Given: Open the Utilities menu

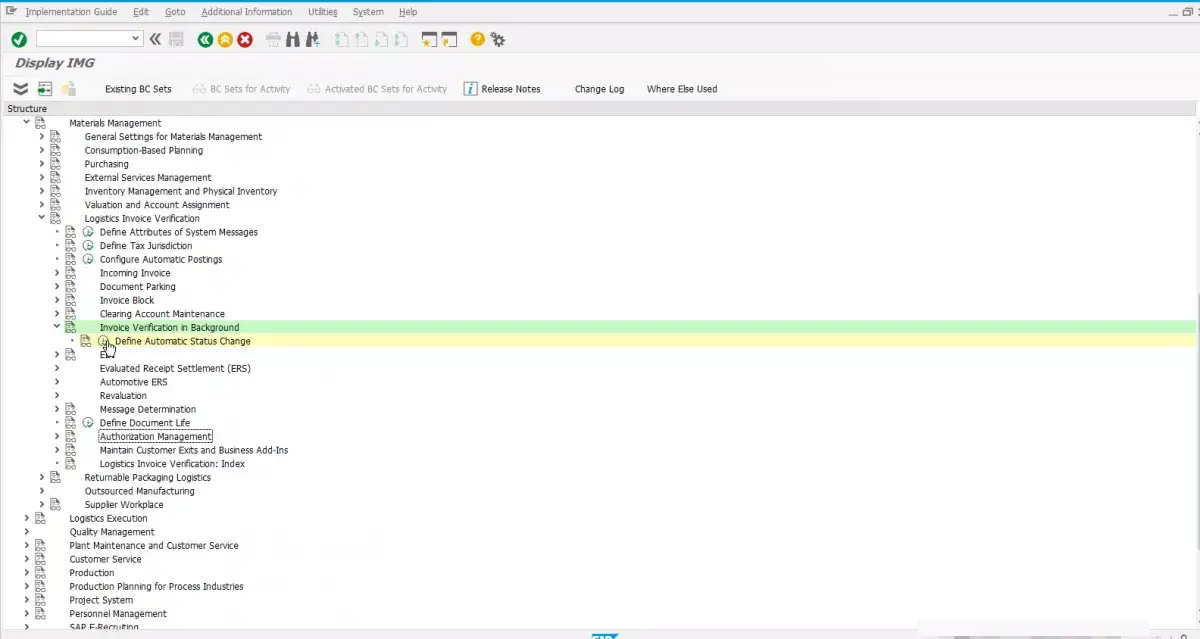Looking at the screenshot, I should (x=323, y=12).
